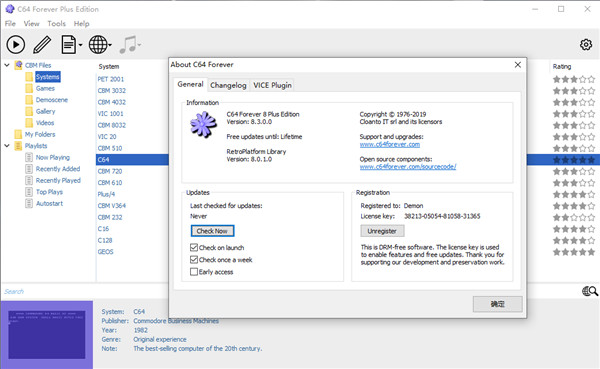
Task: Open the c64forever.com/sourcecode link
Action: 408,167
